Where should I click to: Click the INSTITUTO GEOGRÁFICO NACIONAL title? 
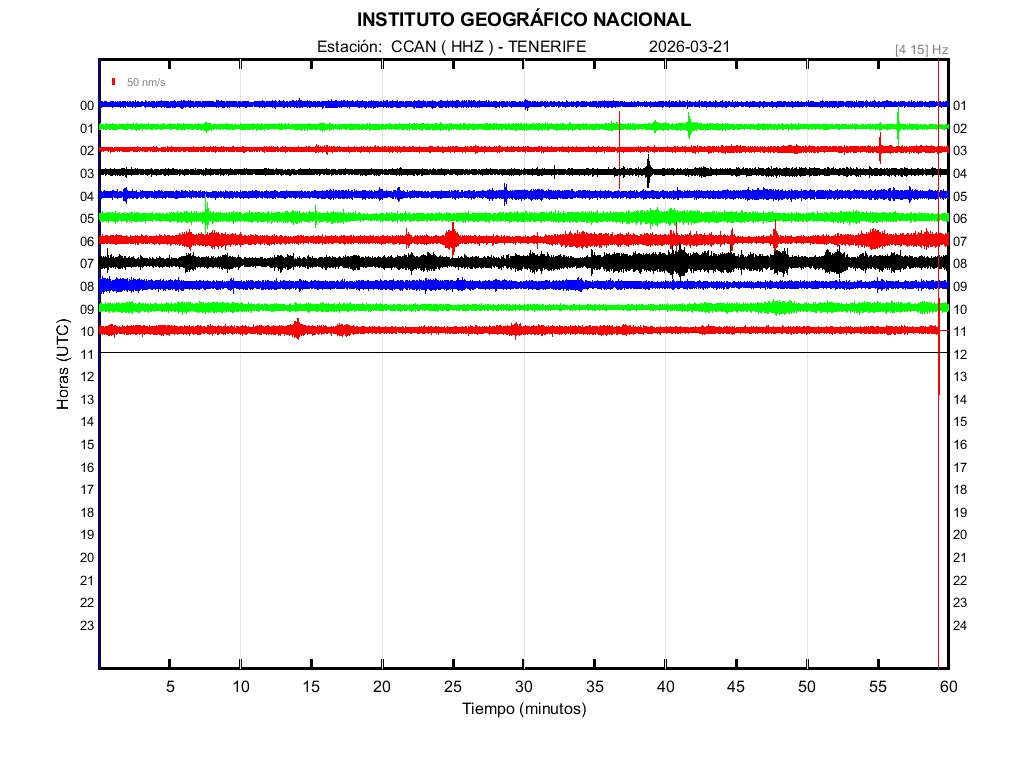tap(524, 20)
